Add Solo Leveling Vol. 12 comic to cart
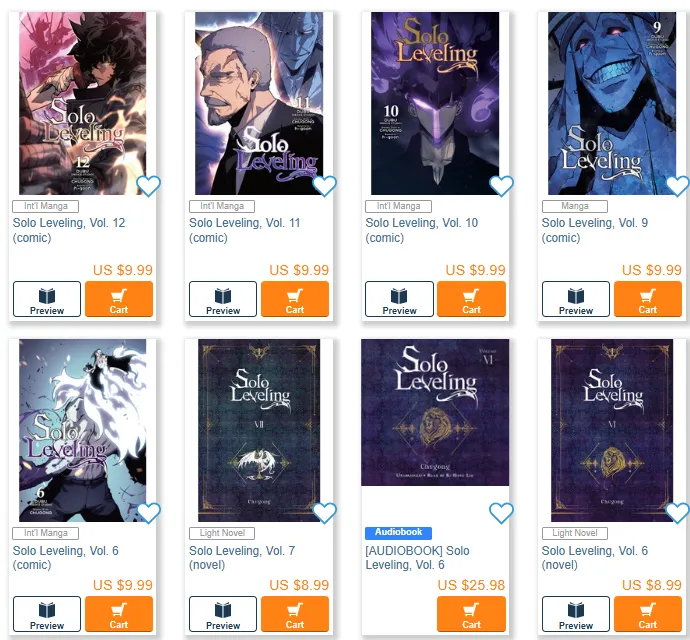This screenshot has width=690, height=640. point(119,299)
